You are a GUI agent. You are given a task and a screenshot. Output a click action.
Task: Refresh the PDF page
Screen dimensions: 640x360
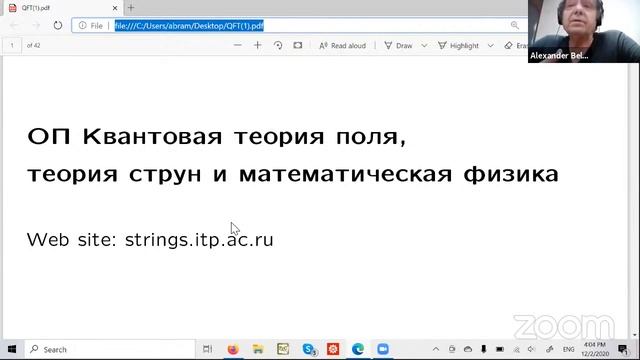coord(58,25)
